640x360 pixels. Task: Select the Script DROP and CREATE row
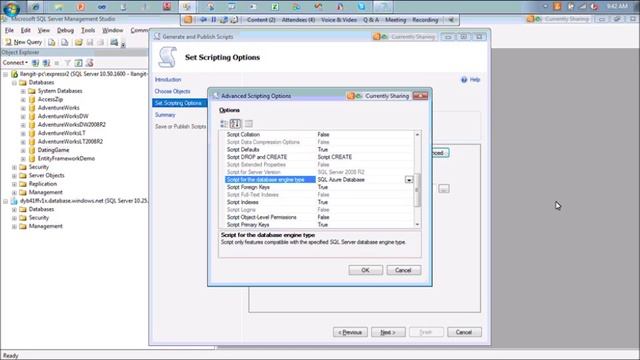click(319, 157)
